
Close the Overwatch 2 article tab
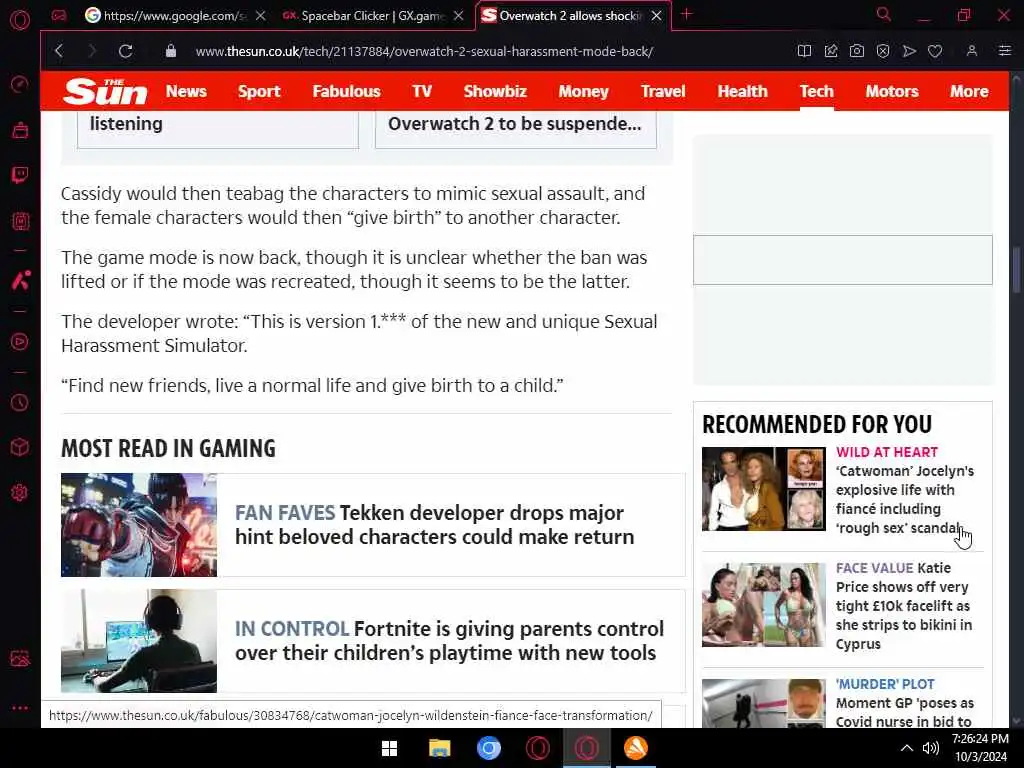point(657,16)
